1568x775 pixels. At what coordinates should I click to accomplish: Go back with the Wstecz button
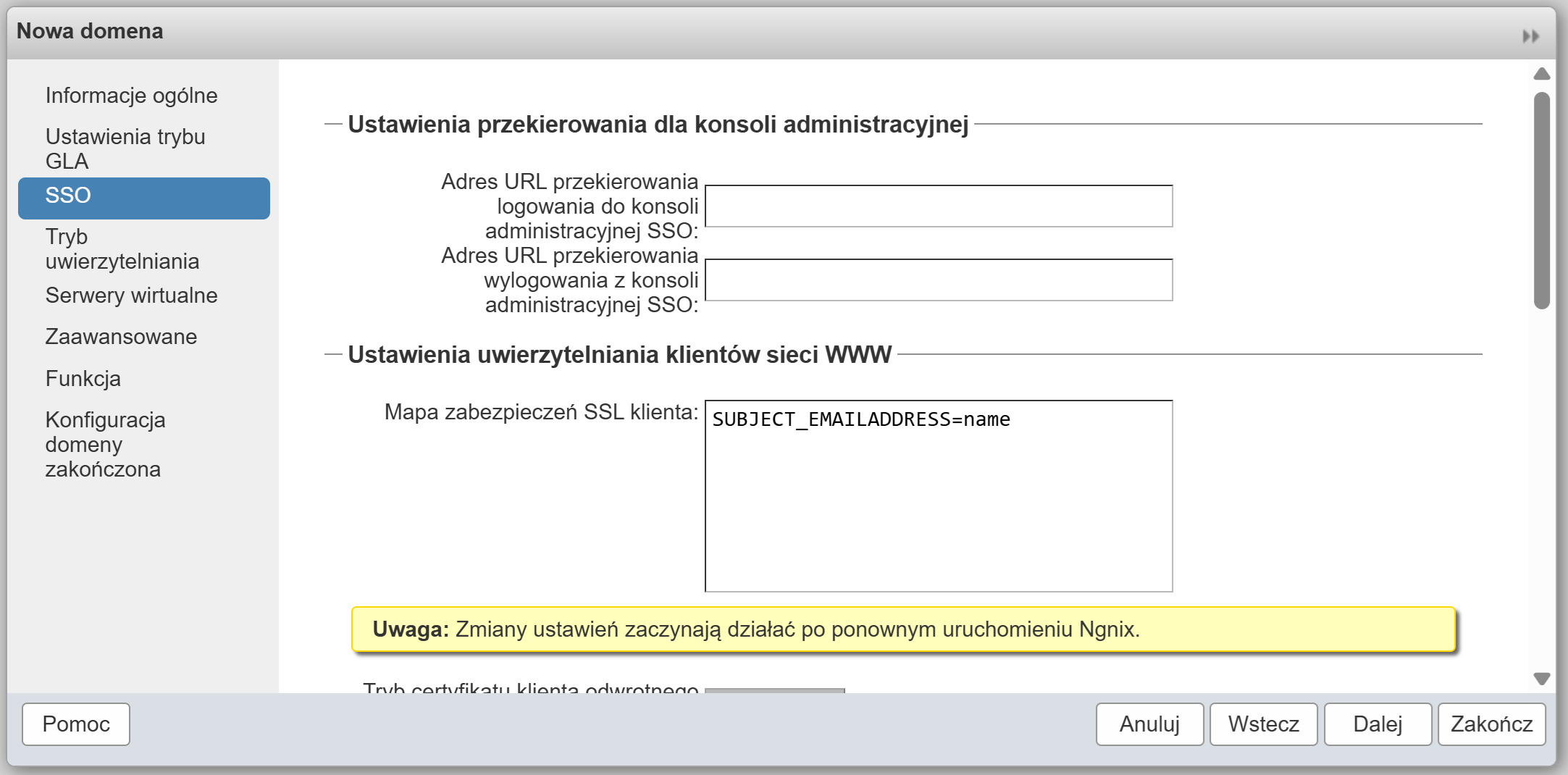pos(1263,724)
